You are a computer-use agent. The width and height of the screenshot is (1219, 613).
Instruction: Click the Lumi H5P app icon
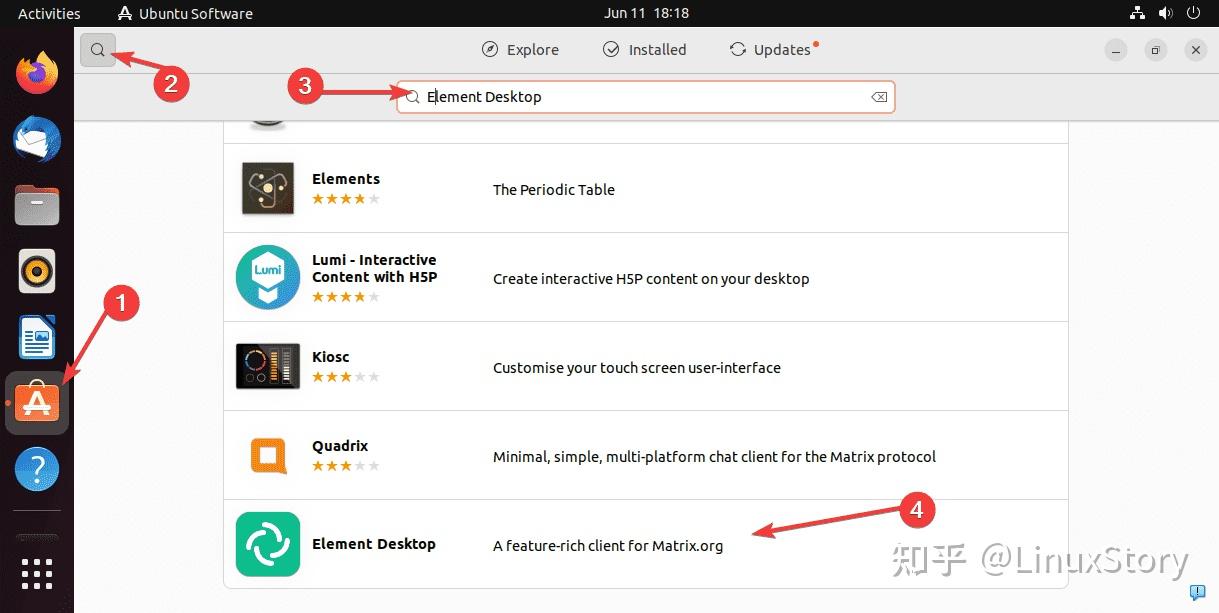[267, 277]
